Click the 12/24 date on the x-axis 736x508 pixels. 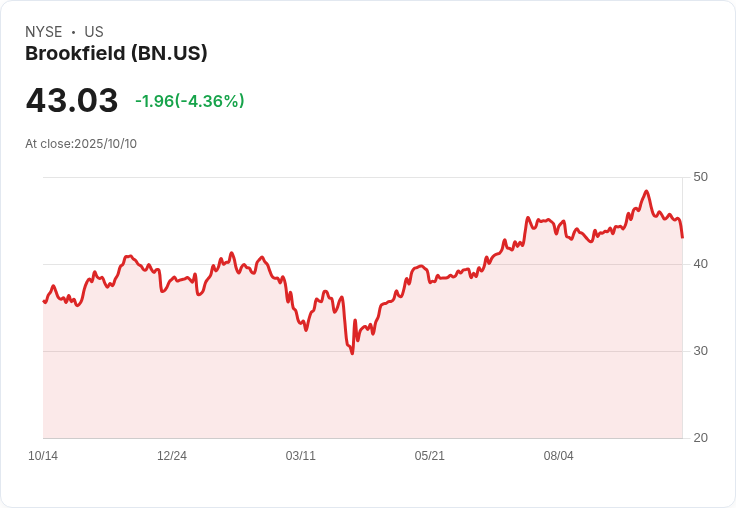click(172, 456)
